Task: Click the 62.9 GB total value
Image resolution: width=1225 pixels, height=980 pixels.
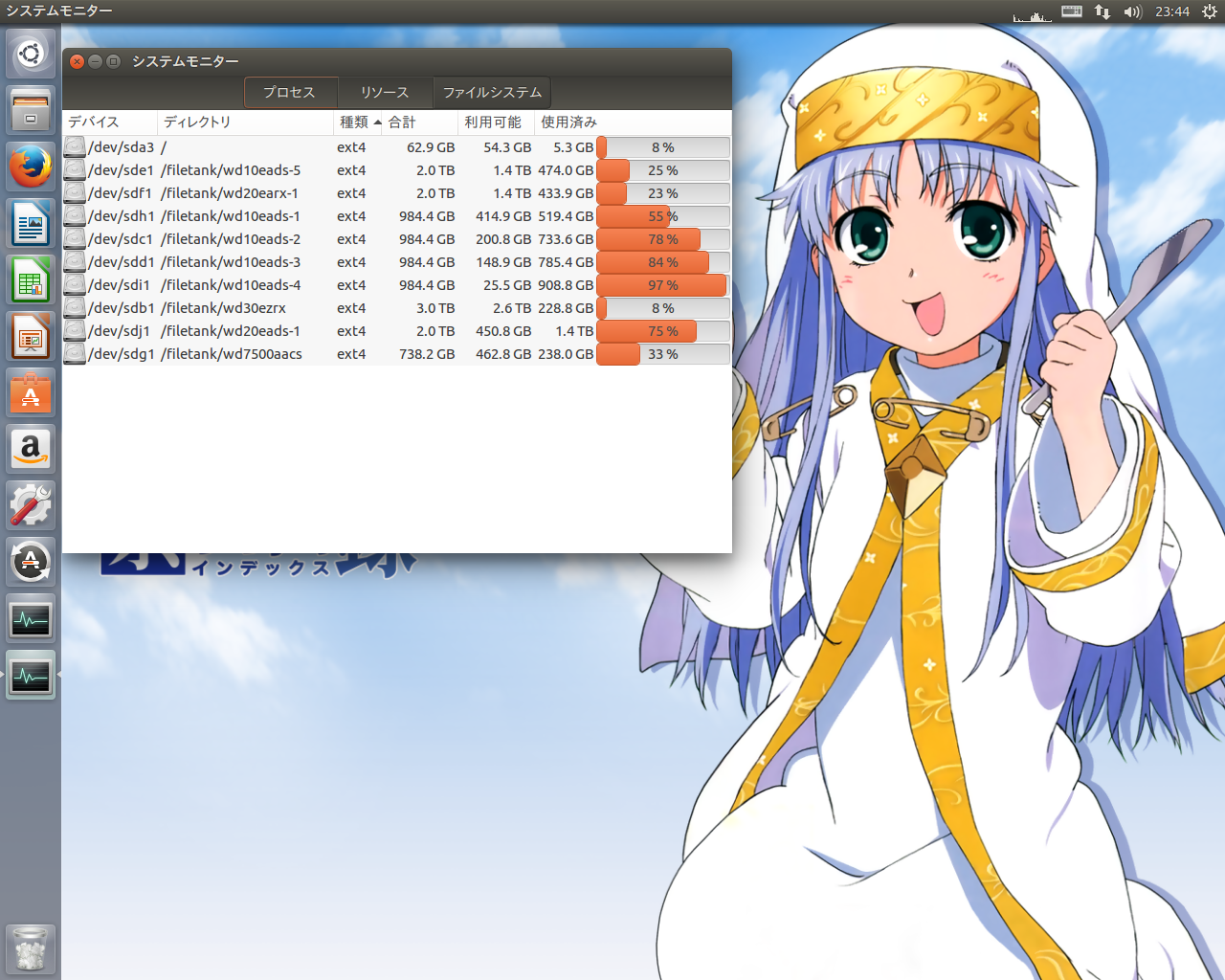Action: 431,147
